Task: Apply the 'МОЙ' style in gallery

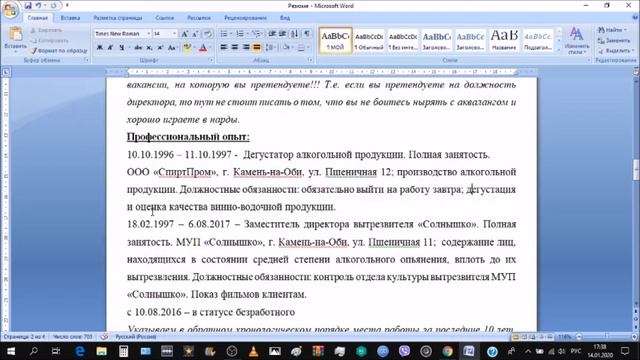Action: (335, 40)
